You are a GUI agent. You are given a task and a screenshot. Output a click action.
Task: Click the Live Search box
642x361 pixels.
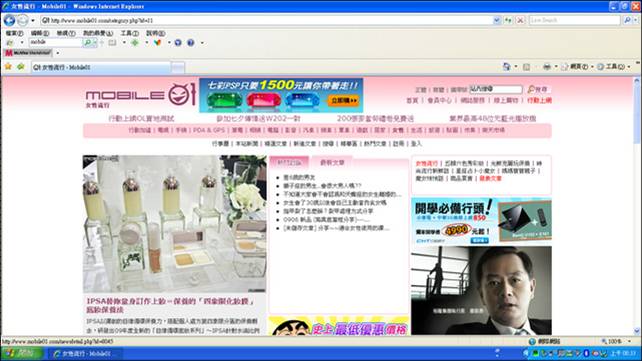[x=574, y=20]
